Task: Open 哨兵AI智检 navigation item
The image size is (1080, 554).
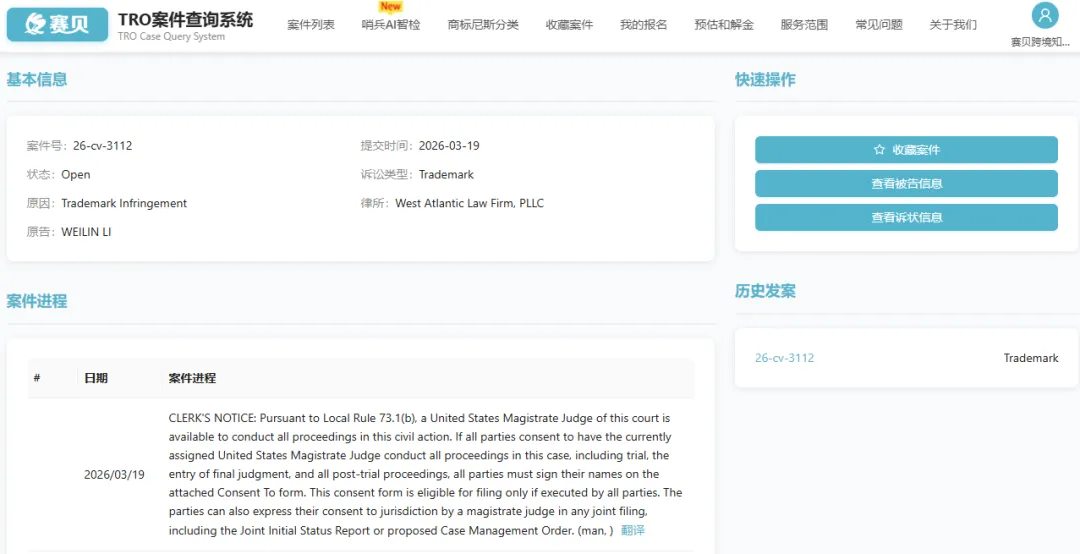Action: 391,25
